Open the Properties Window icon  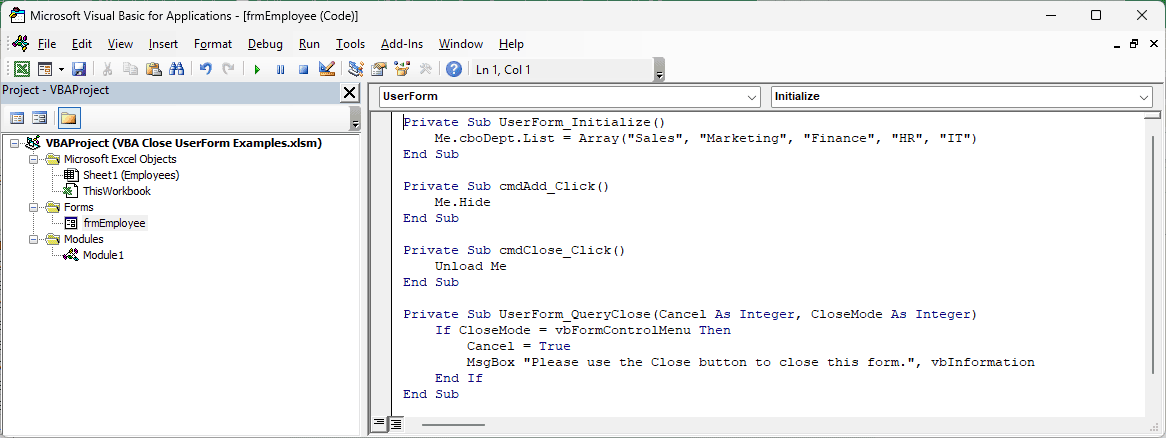pos(379,70)
